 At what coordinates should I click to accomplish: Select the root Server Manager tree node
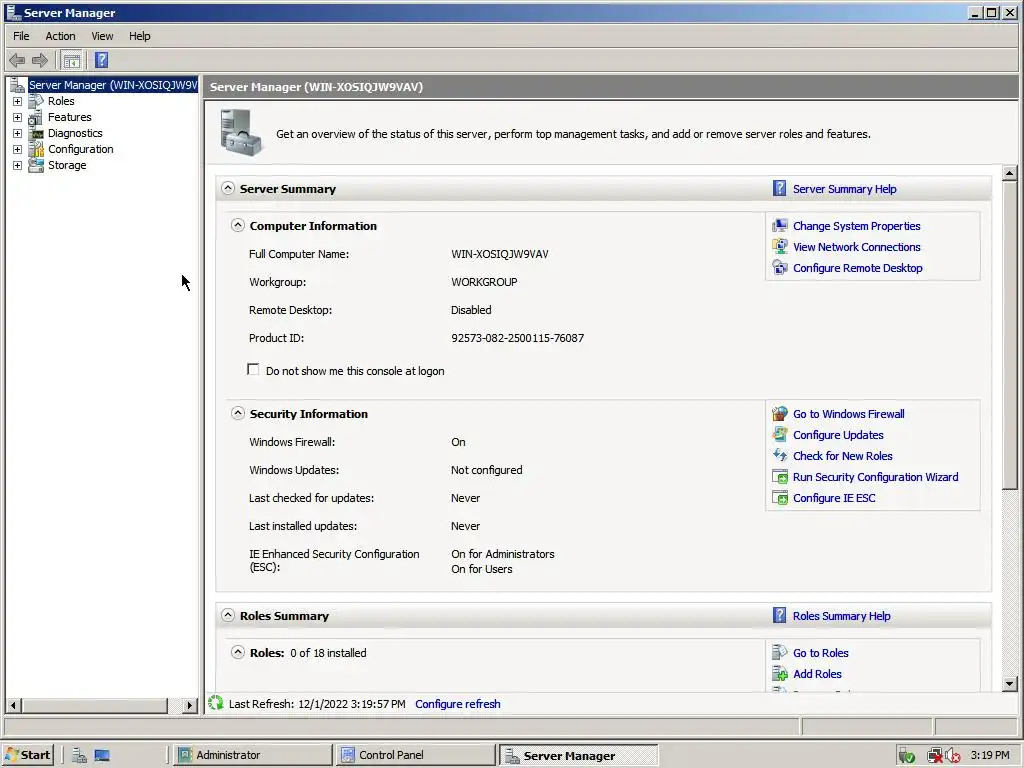click(x=112, y=85)
